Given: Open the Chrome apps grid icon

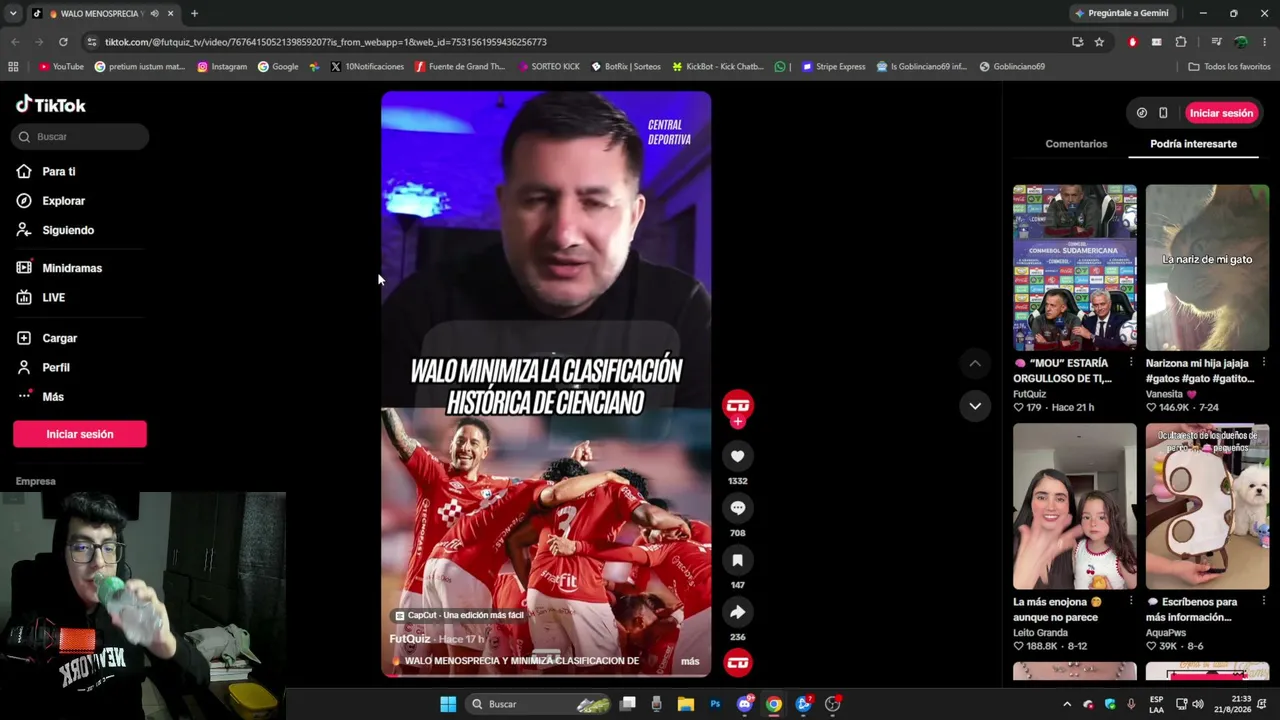Looking at the screenshot, I should point(13,67).
